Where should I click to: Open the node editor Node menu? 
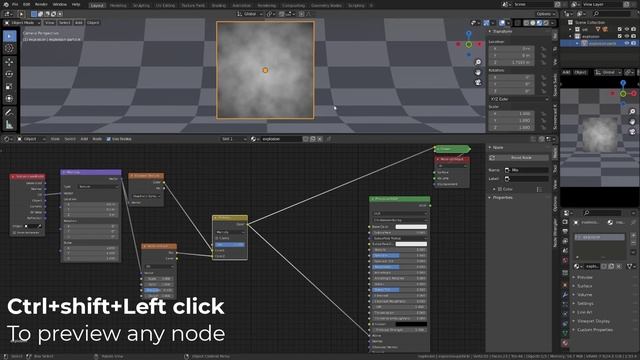[97, 139]
